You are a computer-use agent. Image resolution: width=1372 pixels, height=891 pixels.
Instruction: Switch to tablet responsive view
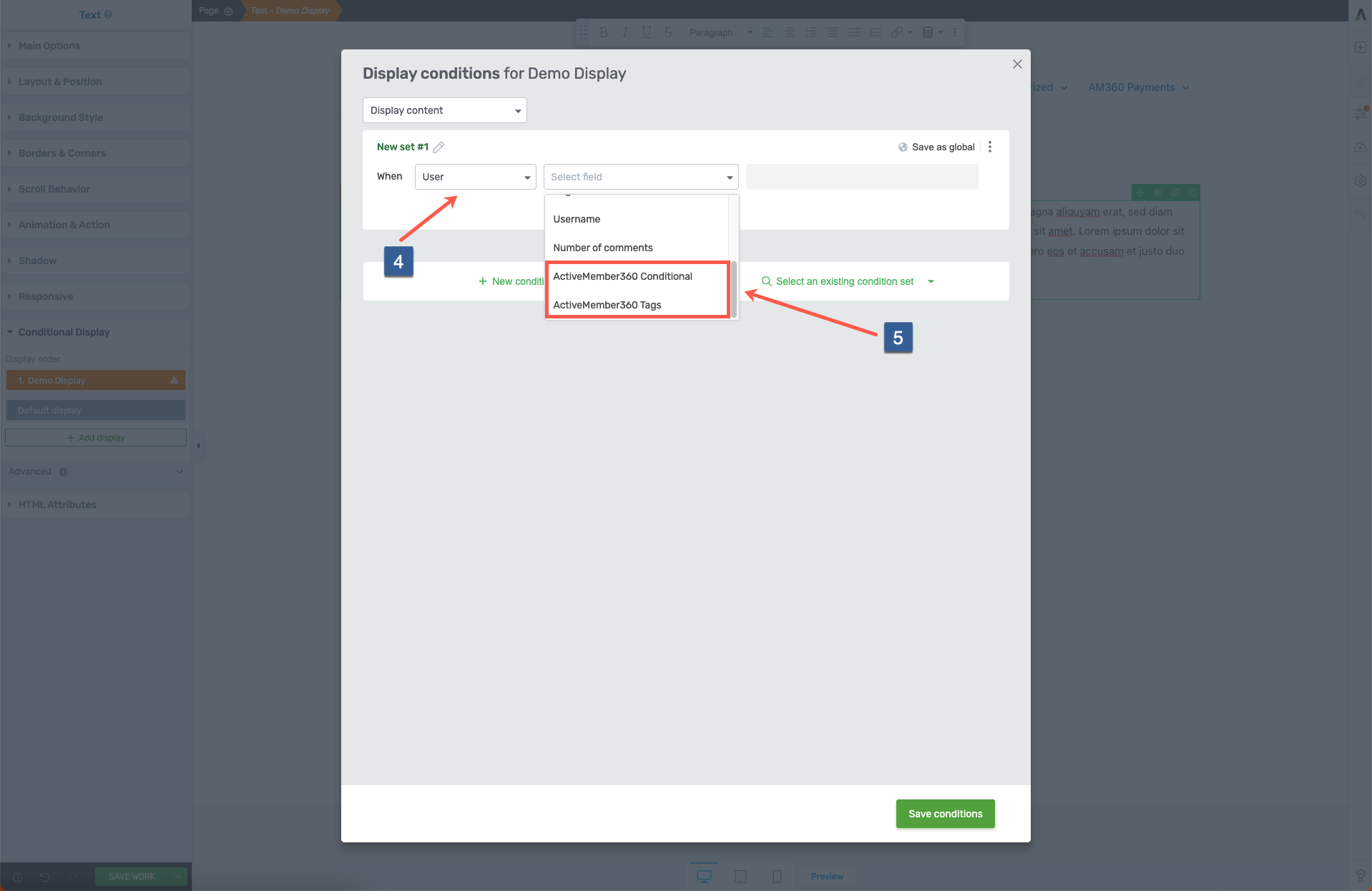click(740, 876)
